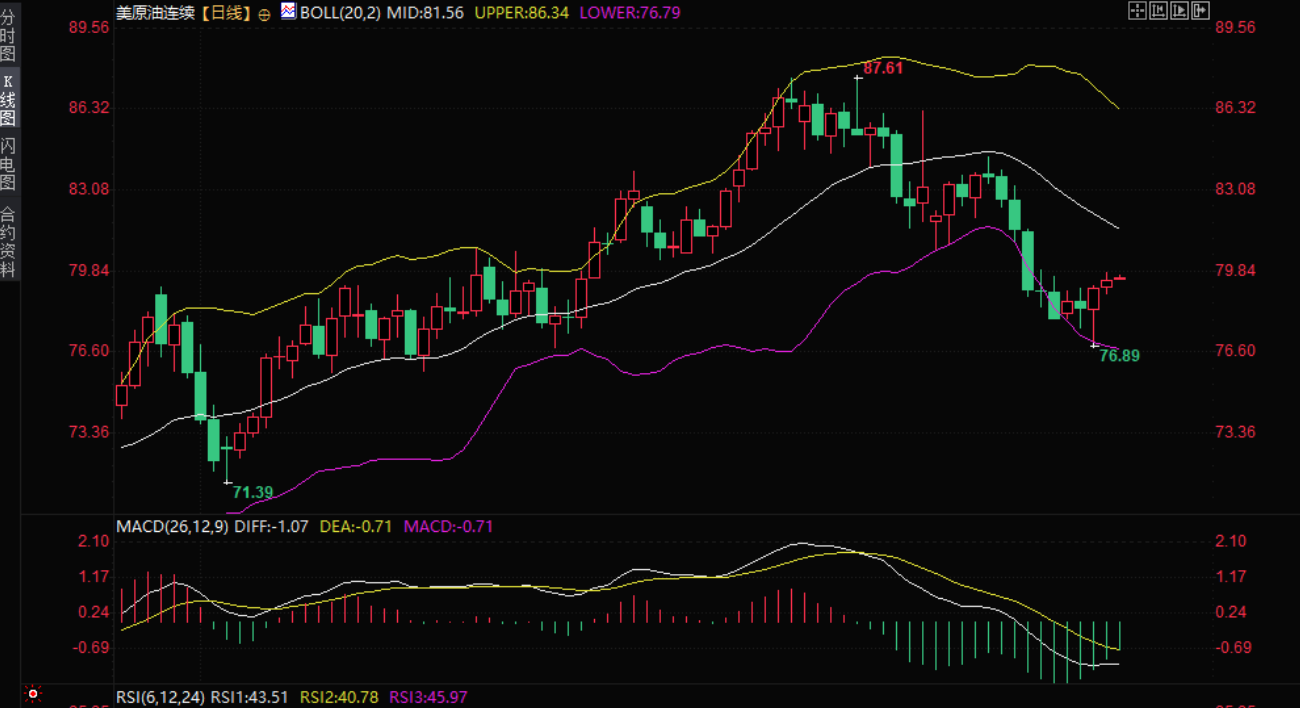Click the right axis 86.32 price label
This screenshot has height=708, width=1300.
(1234, 108)
